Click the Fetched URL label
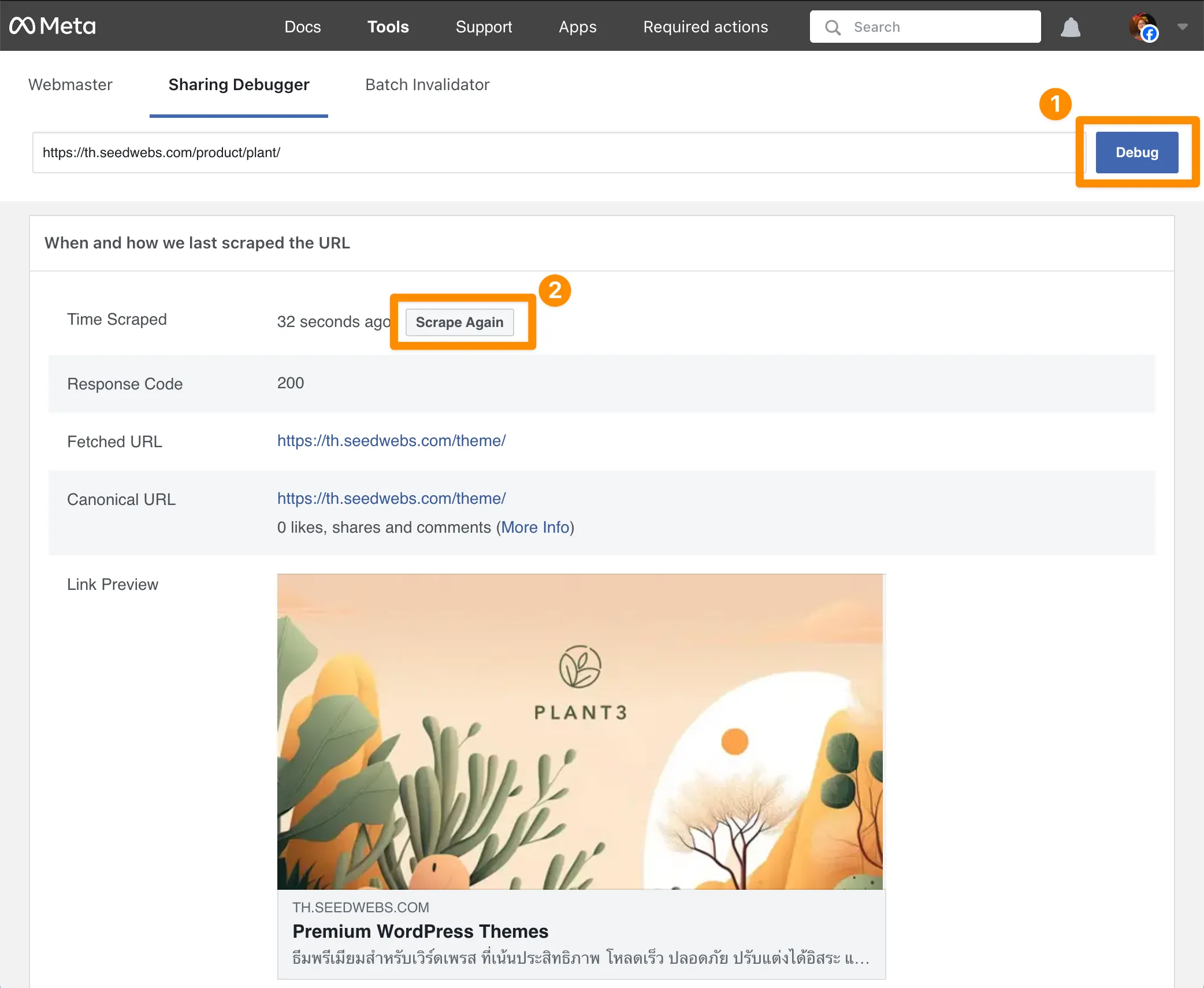The image size is (1204, 988). coord(114,441)
